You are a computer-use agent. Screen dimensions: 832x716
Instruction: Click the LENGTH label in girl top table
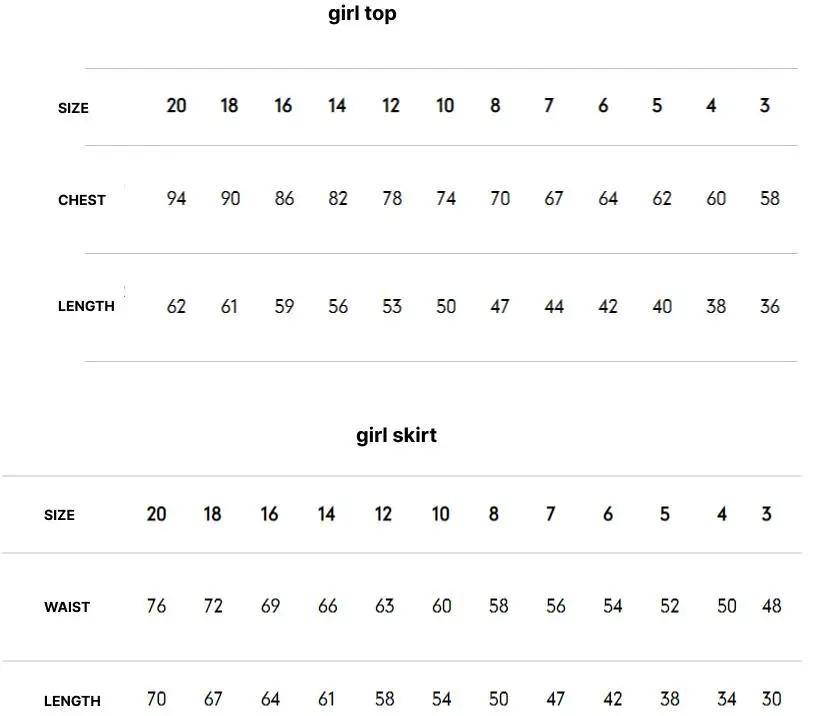coord(86,306)
